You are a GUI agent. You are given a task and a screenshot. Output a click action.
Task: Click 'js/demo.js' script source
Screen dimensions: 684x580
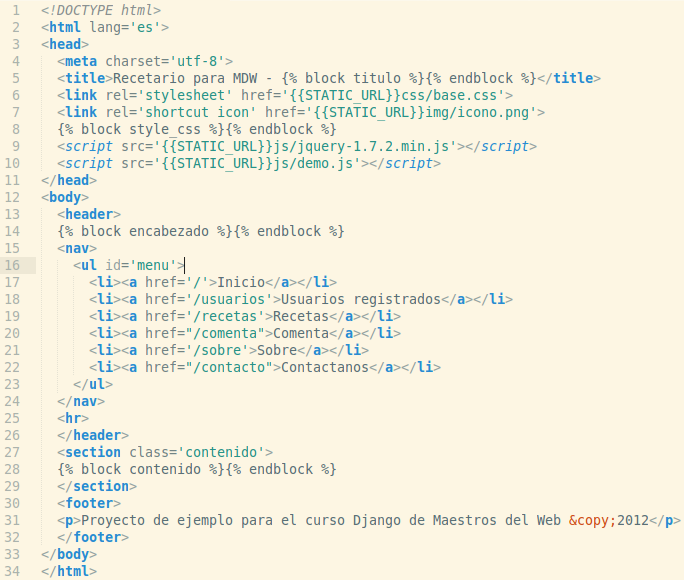coord(313,163)
